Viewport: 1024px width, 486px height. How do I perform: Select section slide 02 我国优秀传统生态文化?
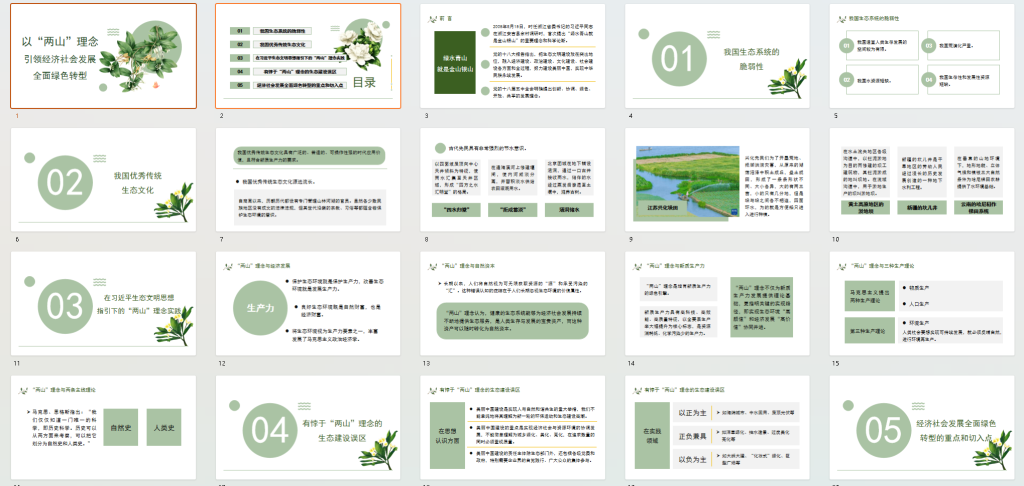103,180
